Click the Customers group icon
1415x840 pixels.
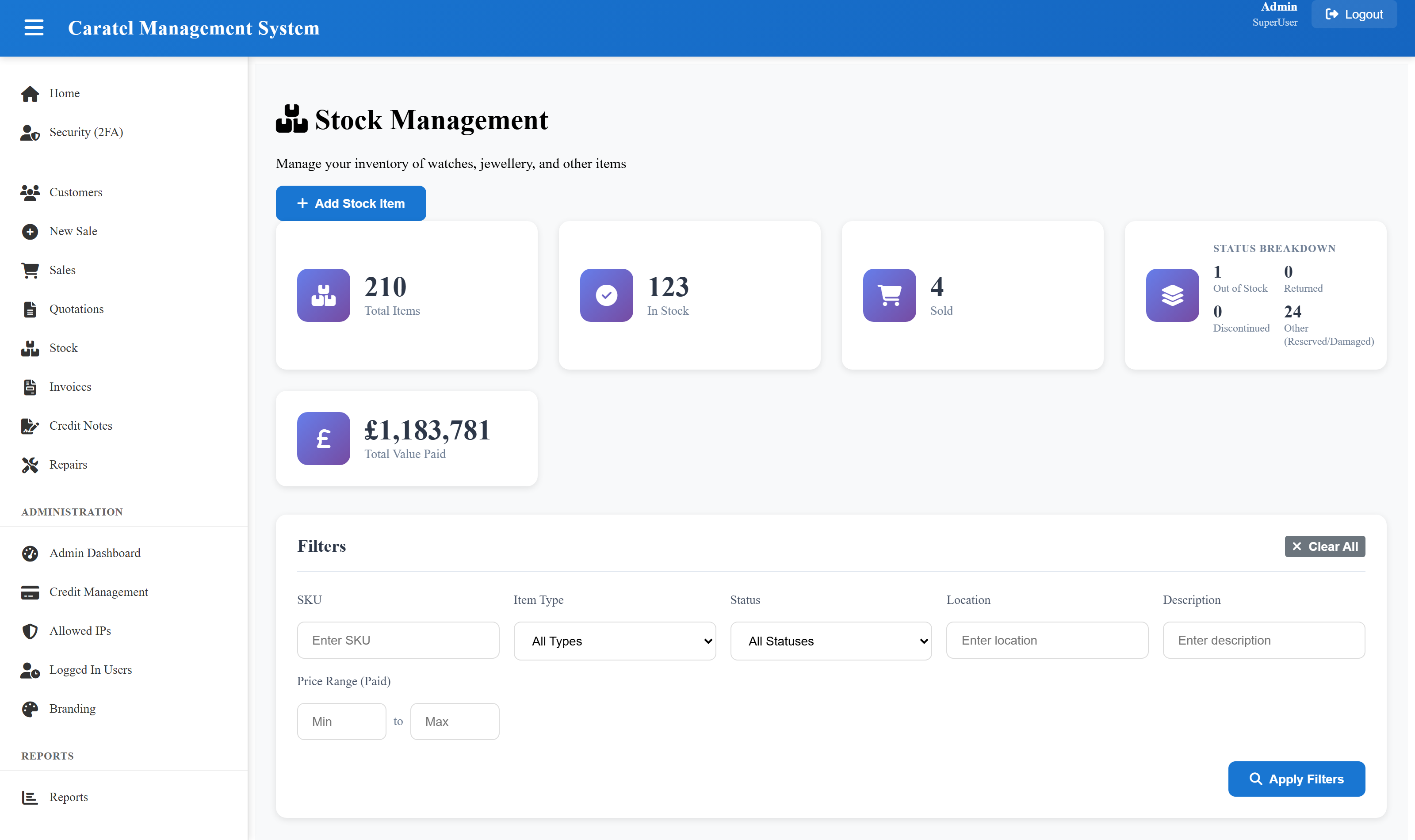(30, 192)
